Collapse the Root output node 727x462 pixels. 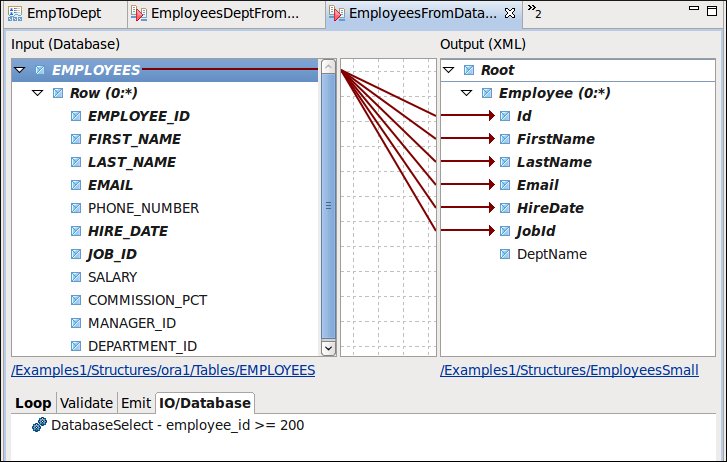pos(448,70)
